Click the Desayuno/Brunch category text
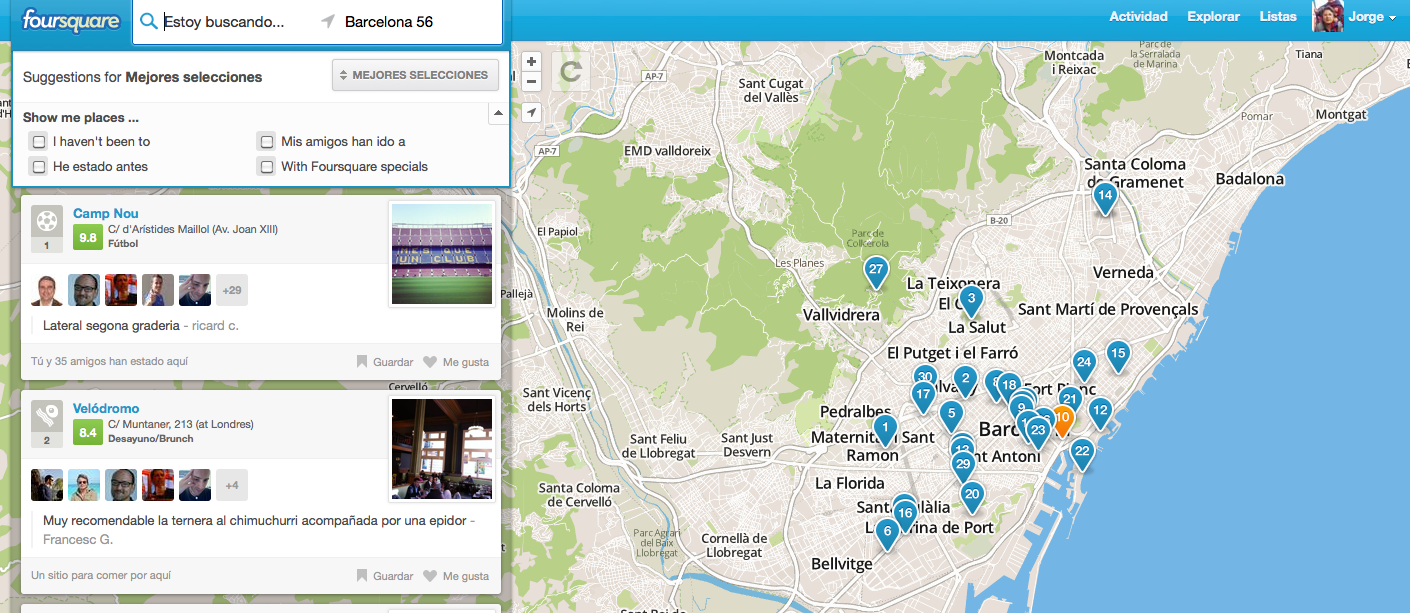 click(x=151, y=439)
